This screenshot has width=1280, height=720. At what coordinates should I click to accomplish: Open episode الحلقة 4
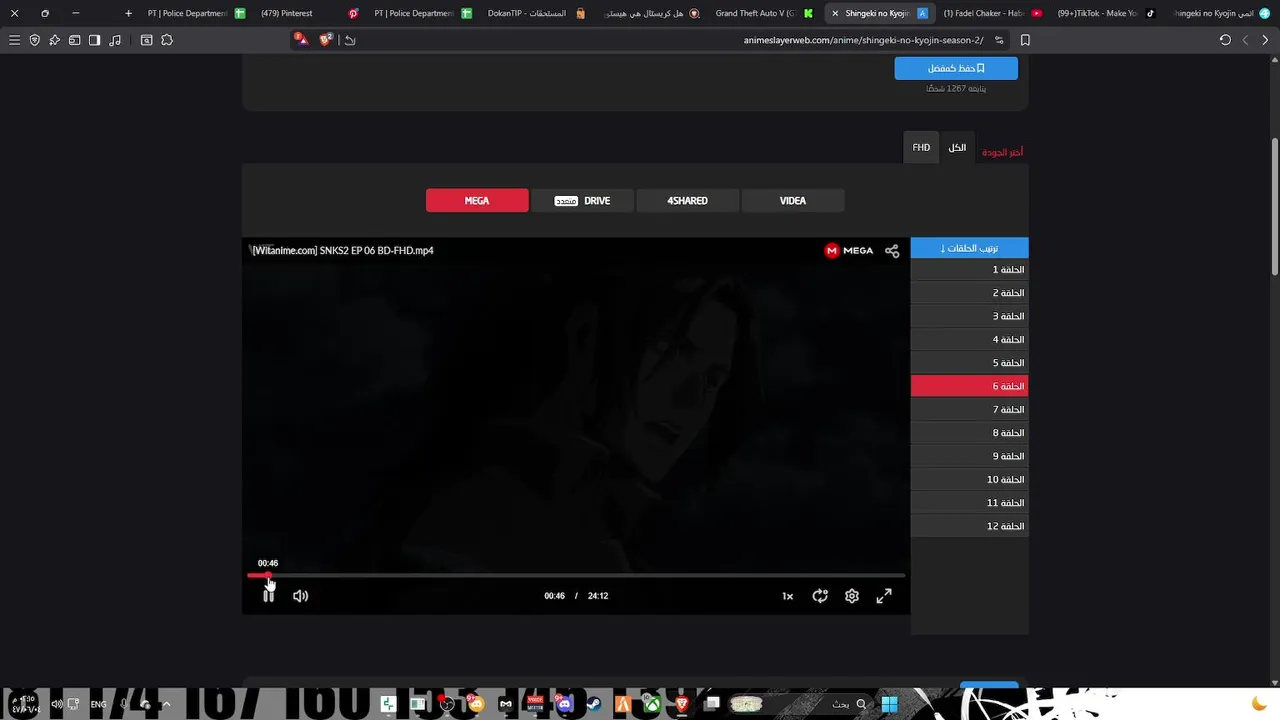tap(969, 340)
